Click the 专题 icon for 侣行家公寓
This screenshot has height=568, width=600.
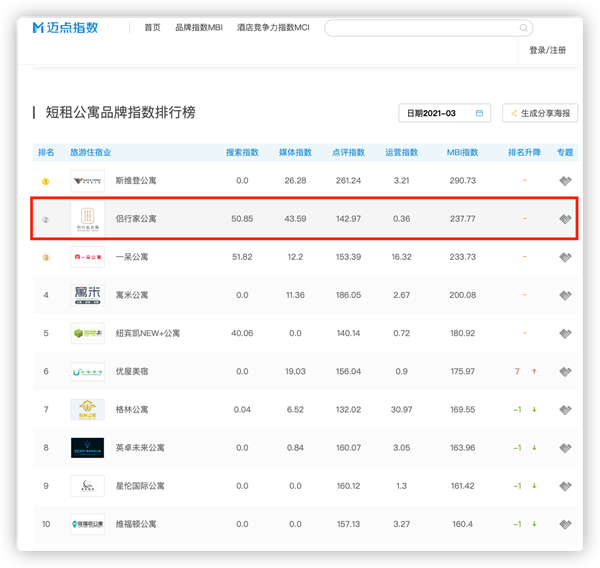565,218
